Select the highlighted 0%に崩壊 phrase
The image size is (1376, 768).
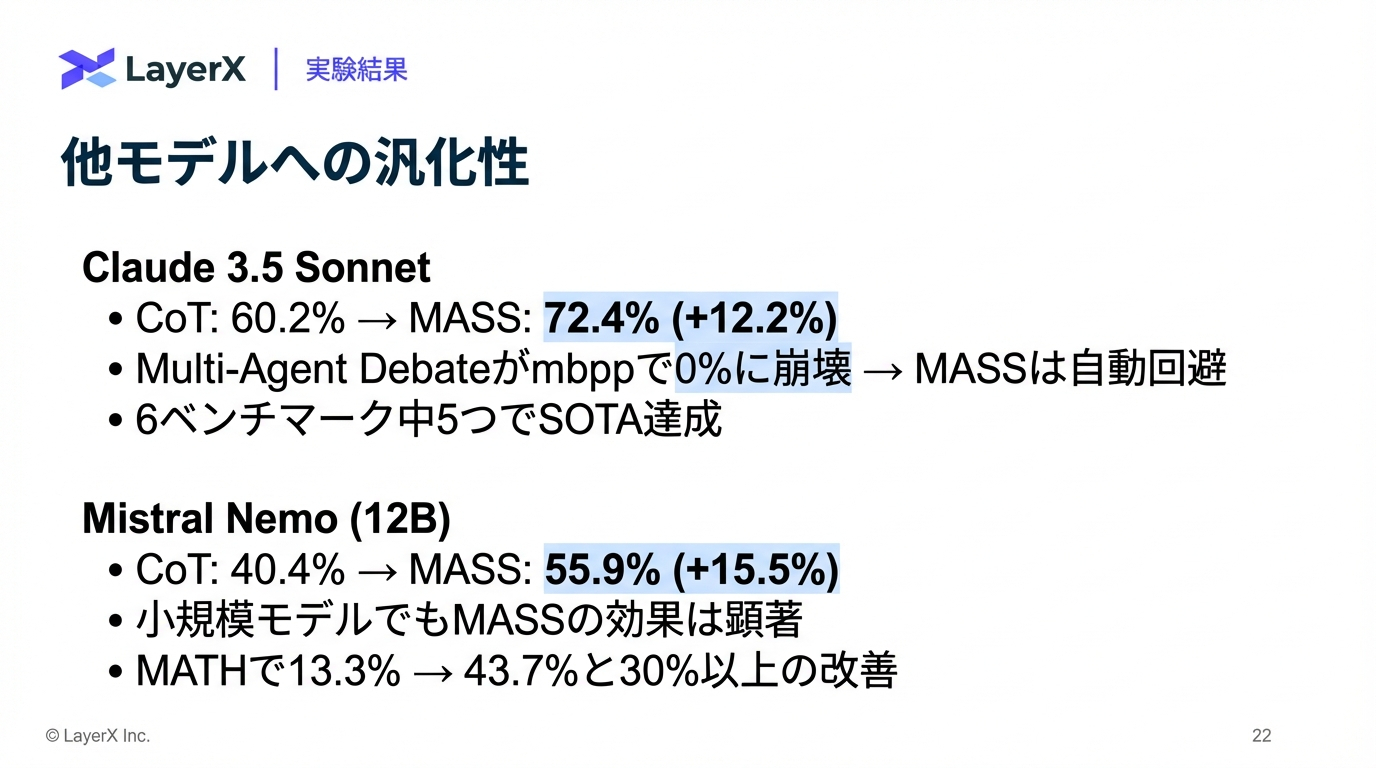763,370
